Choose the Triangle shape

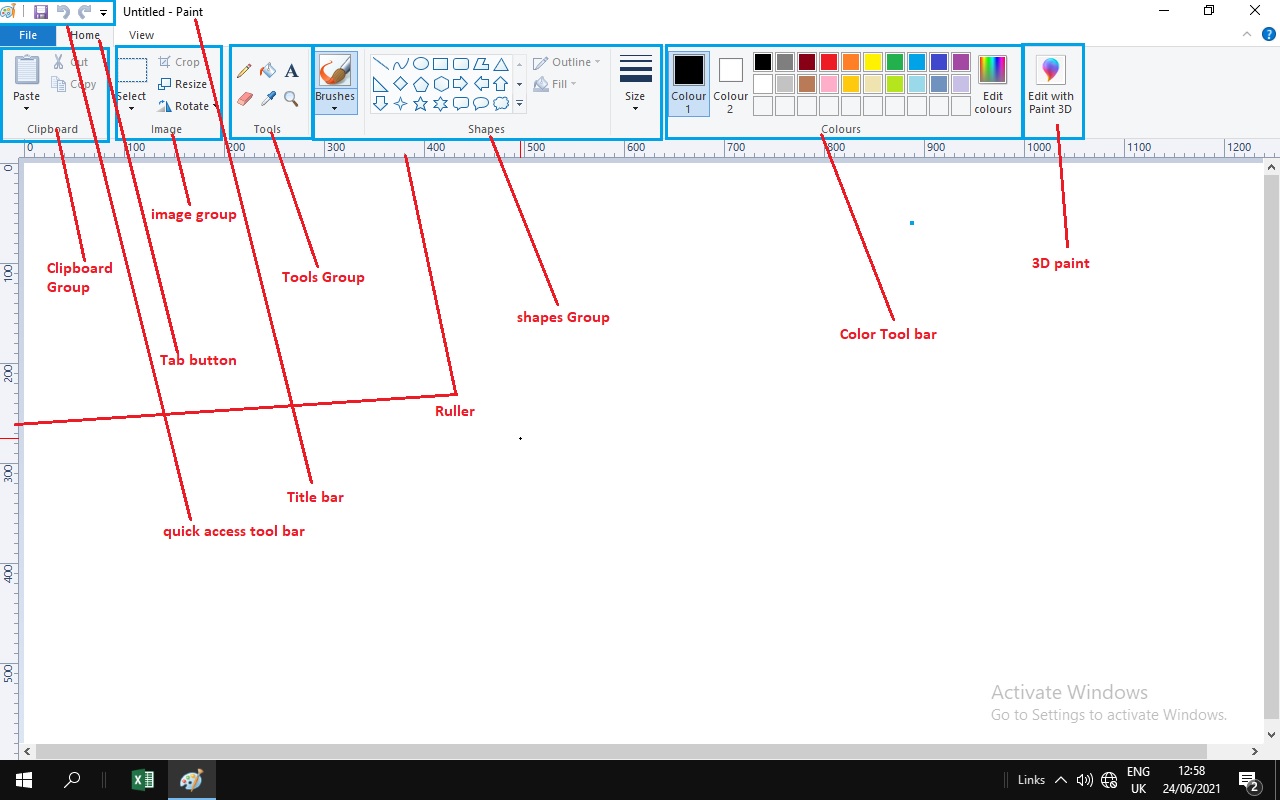[501, 64]
